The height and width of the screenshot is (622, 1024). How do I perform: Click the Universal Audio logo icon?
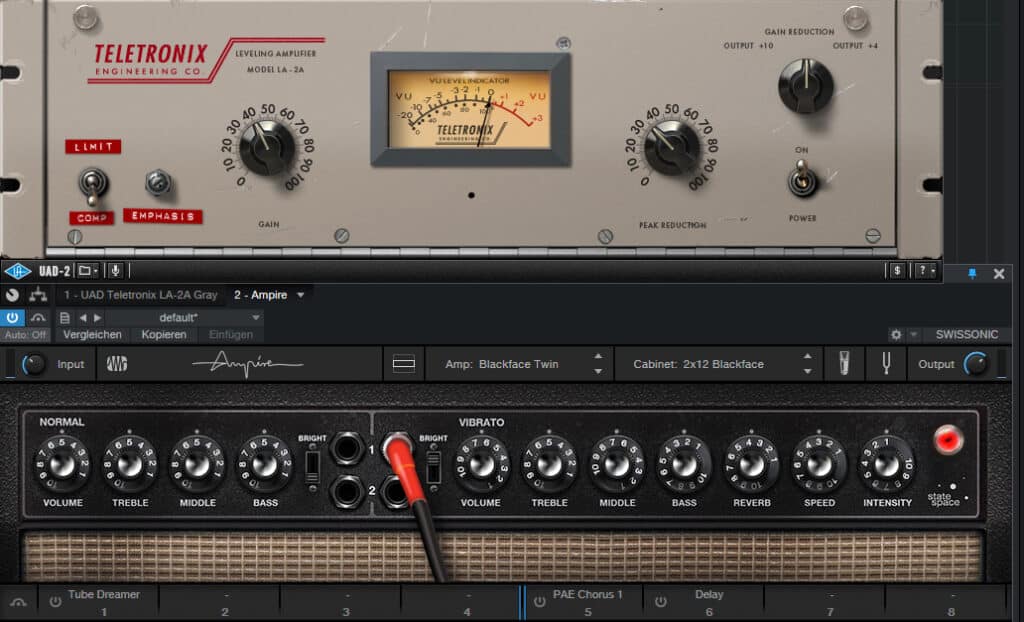[18, 271]
